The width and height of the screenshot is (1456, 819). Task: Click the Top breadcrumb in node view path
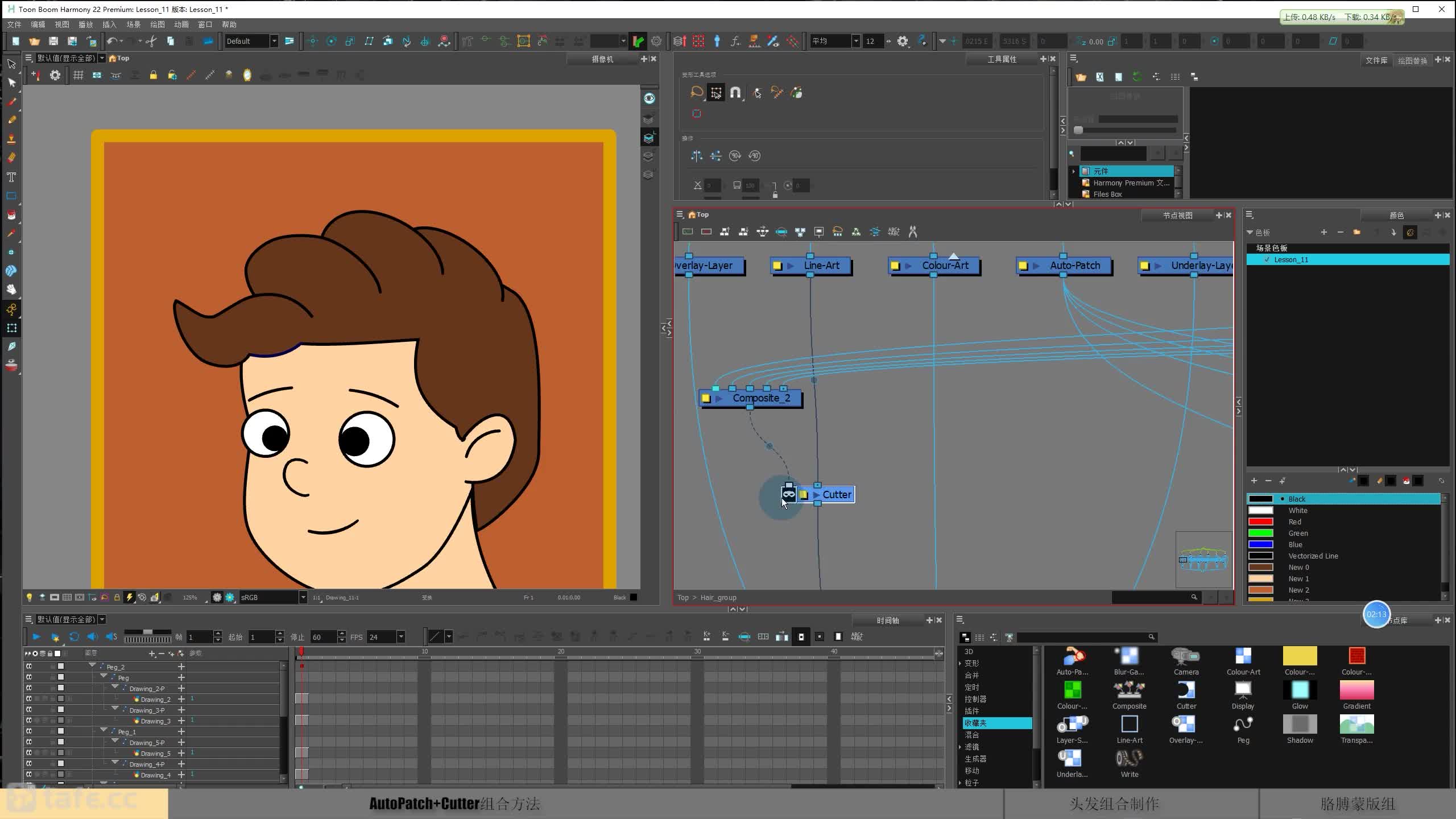(x=682, y=597)
